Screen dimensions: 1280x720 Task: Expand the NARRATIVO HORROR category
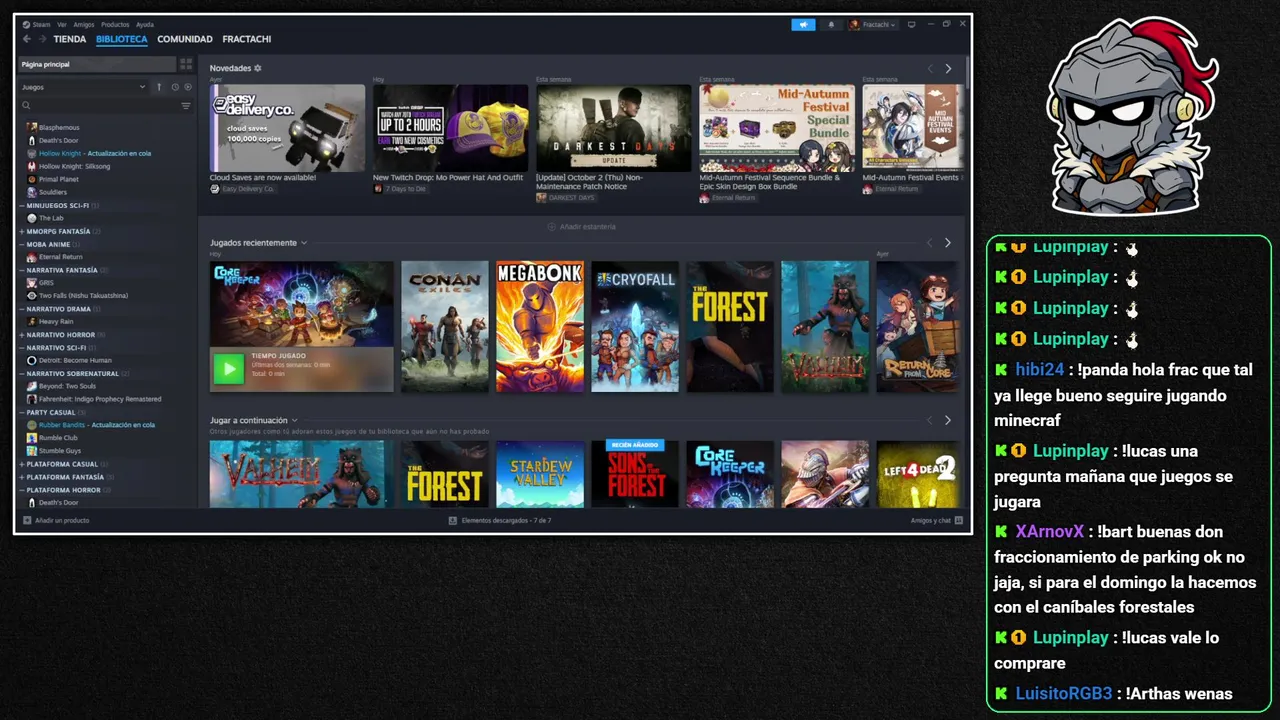[22, 335]
